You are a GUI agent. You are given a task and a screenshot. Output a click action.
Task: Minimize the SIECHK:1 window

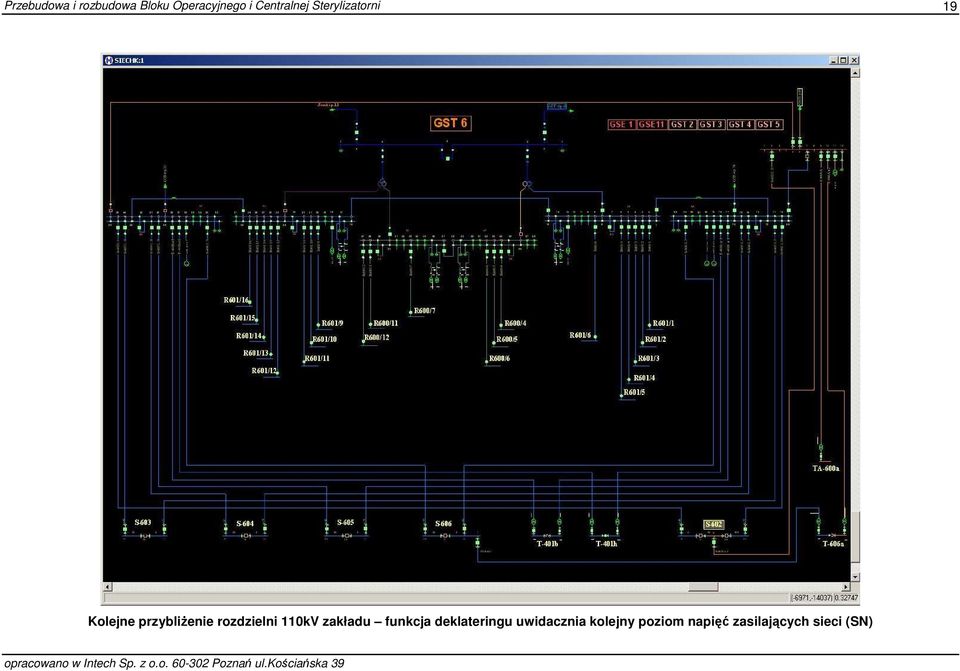coord(834,60)
